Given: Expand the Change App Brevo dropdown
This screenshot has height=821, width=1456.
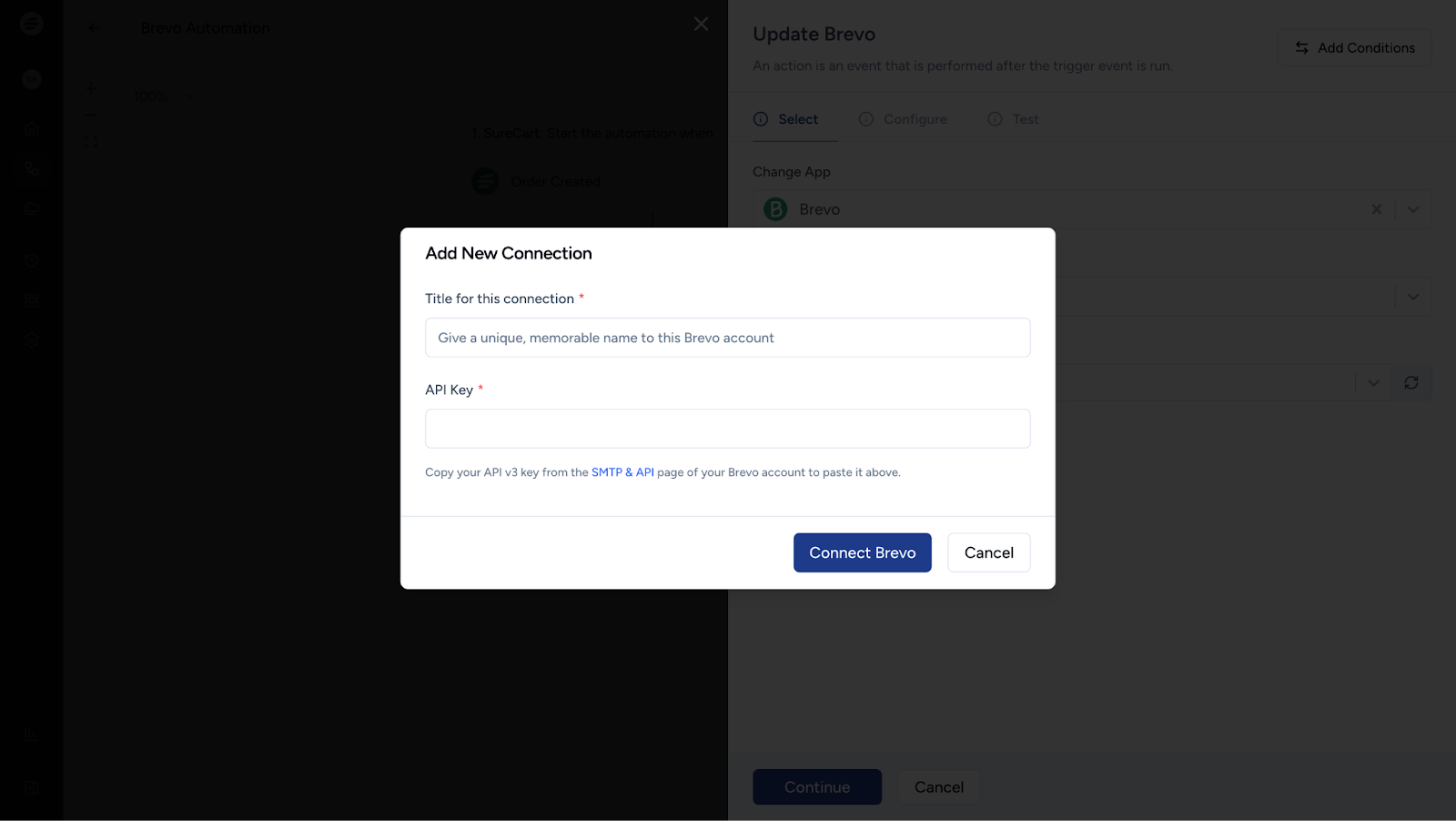Looking at the screenshot, I should 1413,209.
